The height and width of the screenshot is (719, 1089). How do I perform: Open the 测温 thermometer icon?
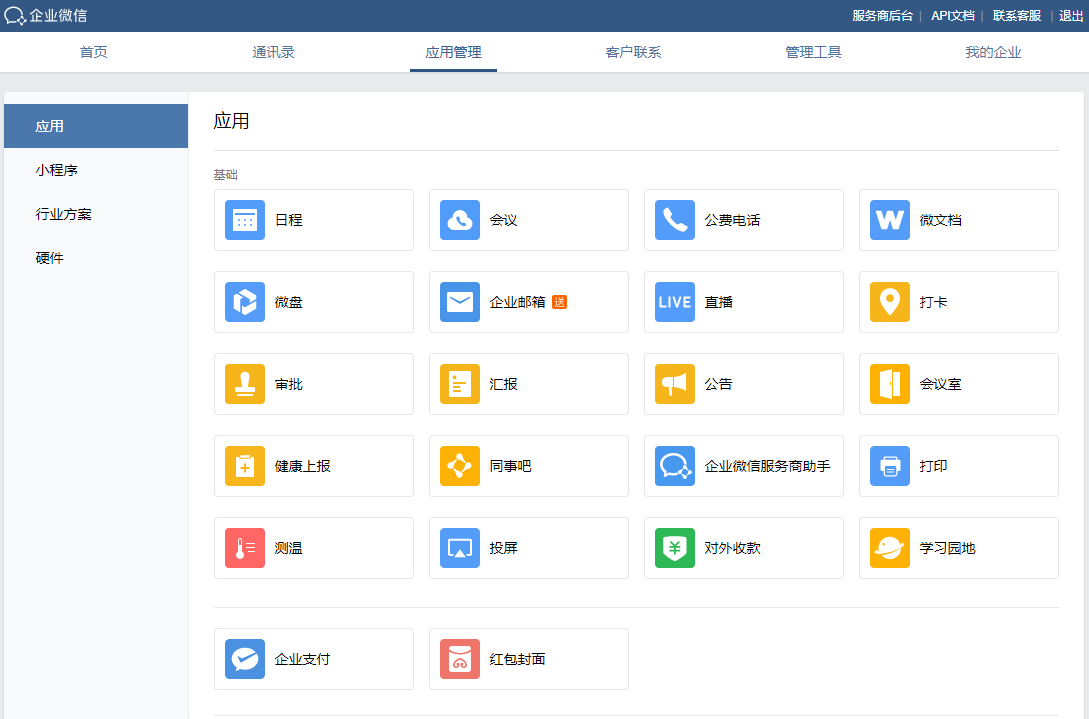(245, 548)
